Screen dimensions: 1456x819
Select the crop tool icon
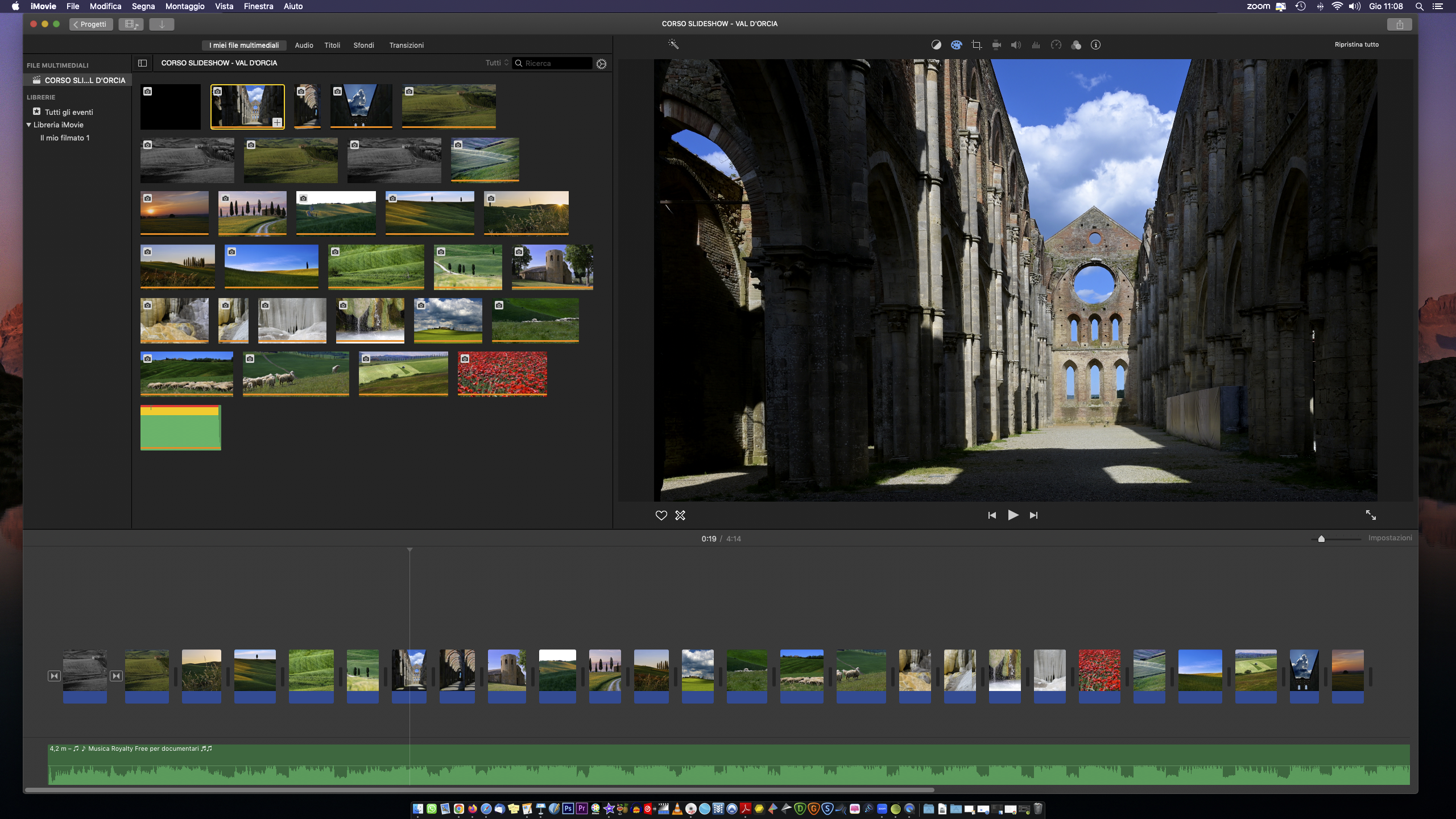[x=977, y=45]
